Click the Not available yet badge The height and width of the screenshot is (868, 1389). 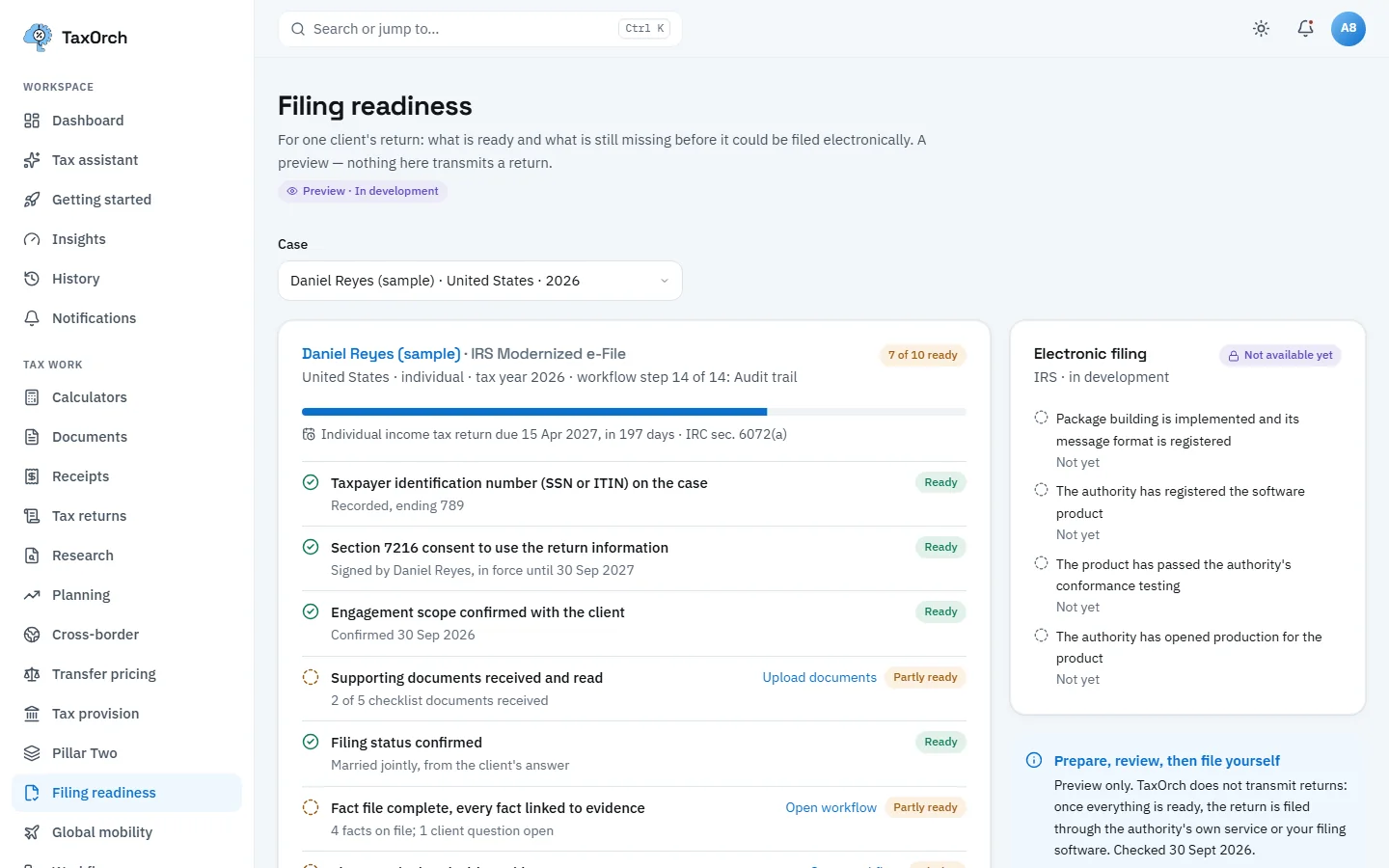point(1280,355)
